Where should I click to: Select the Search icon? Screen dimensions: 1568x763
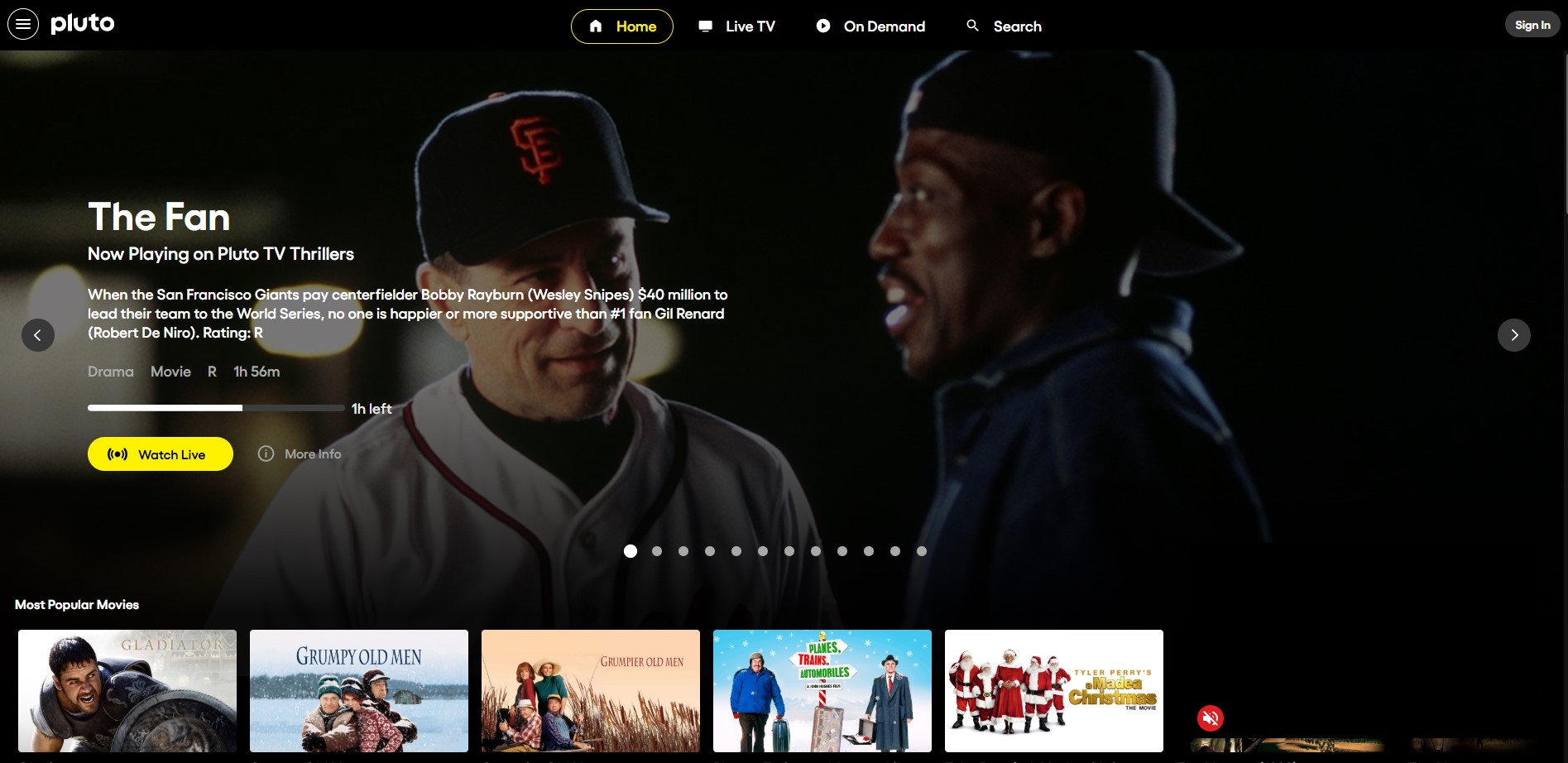[973, 26]
